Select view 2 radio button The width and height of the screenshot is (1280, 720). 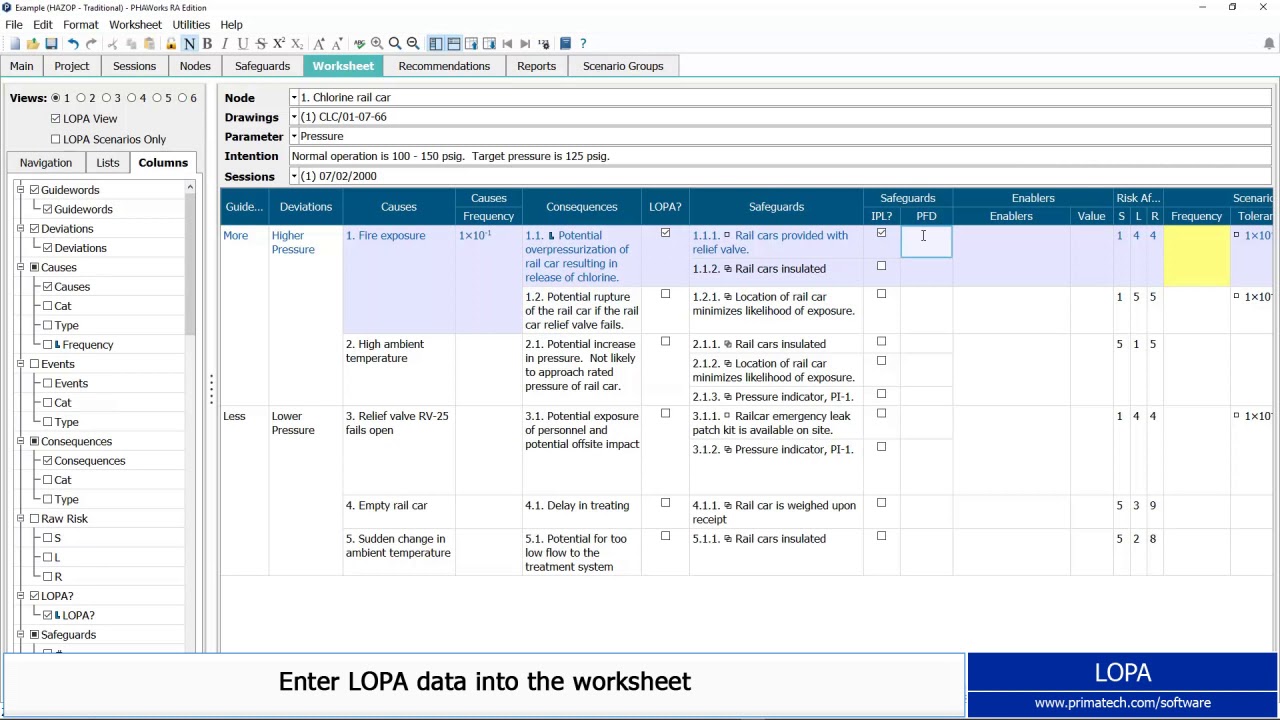click(x=81, y=98)
